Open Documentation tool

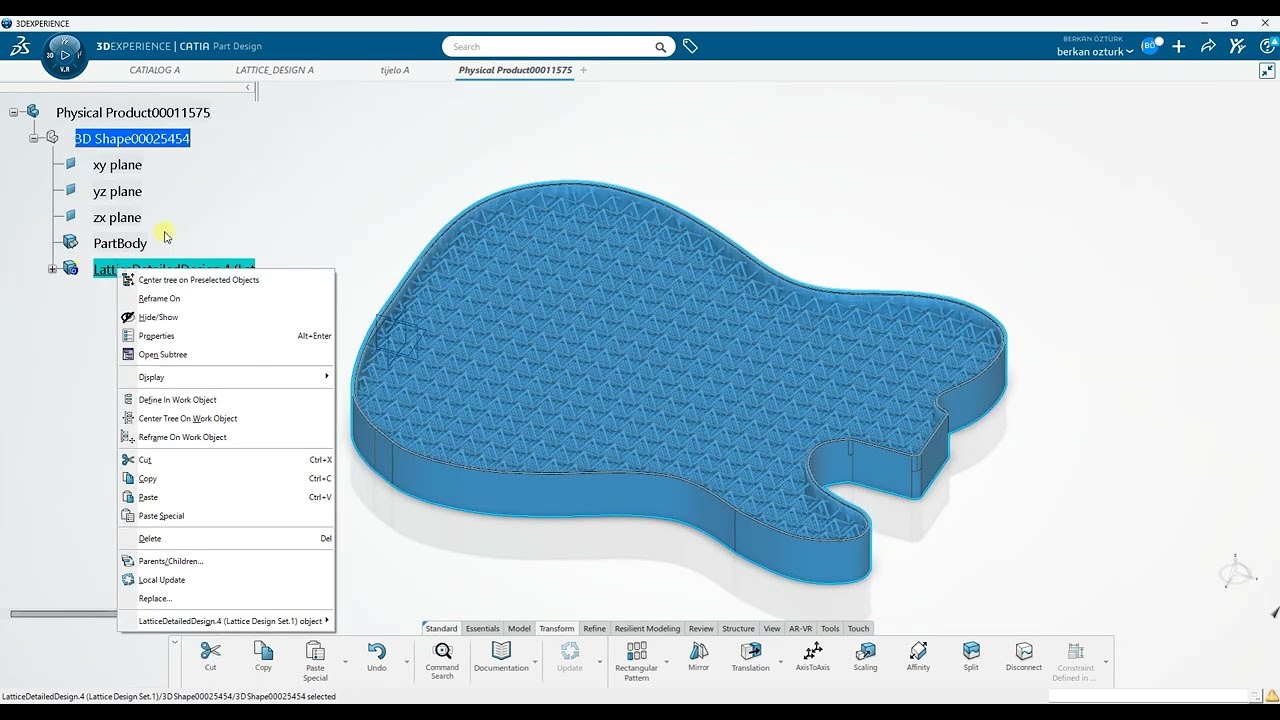[x=501, y=656]
